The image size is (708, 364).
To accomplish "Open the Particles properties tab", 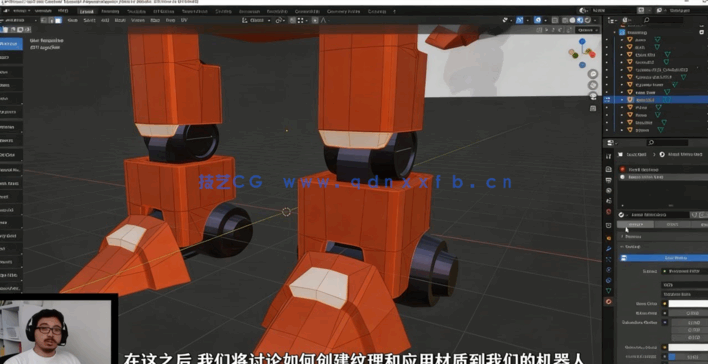I will point(608,259).
